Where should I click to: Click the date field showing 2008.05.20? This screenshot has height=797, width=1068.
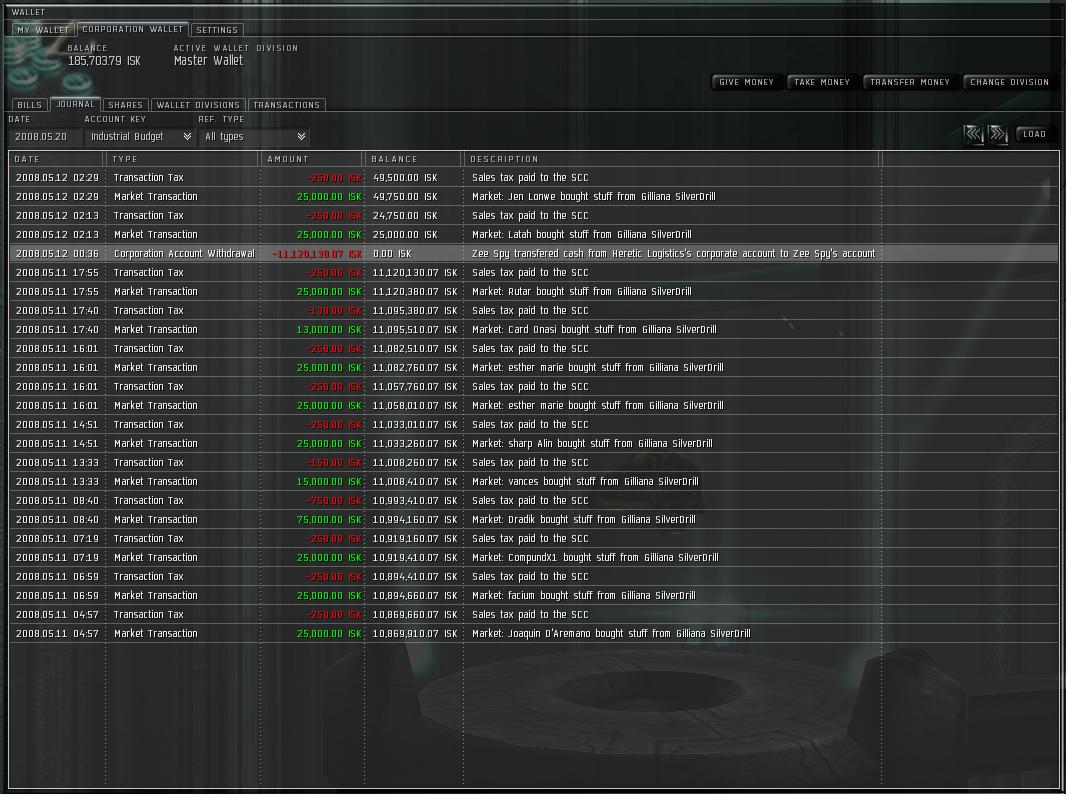[43, 137]
